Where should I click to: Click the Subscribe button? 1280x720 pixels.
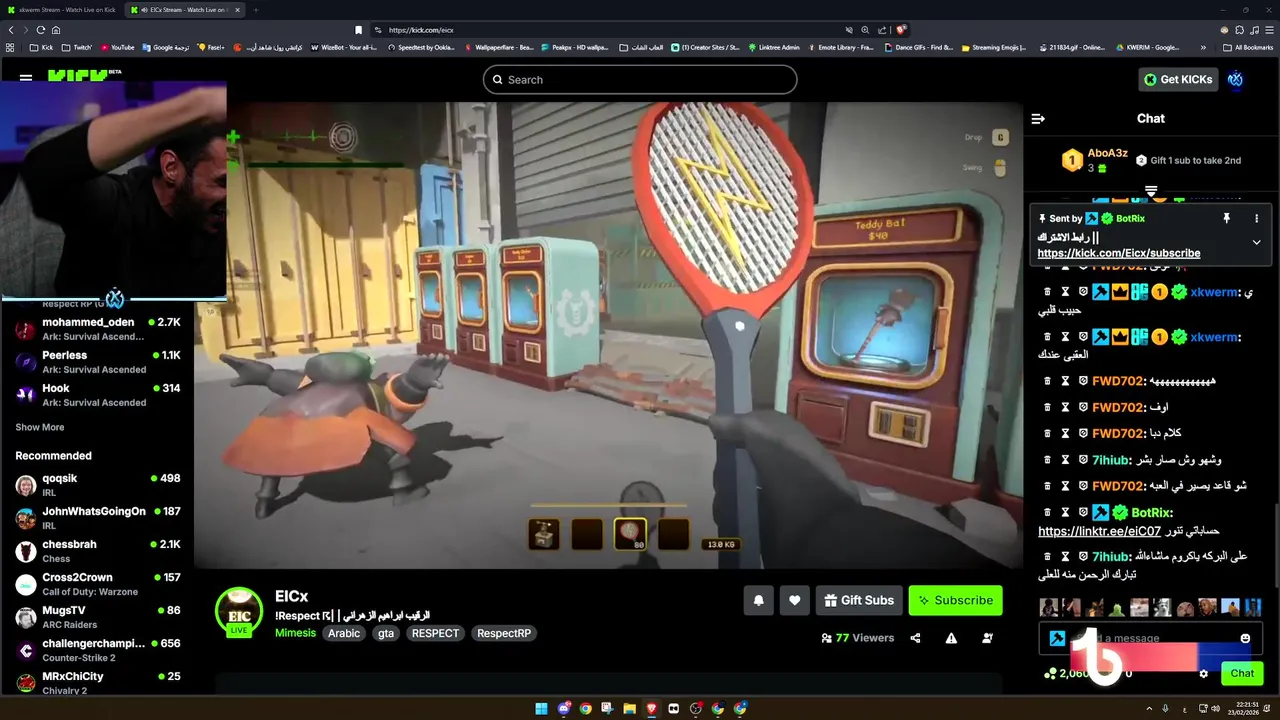pos(955,600)
